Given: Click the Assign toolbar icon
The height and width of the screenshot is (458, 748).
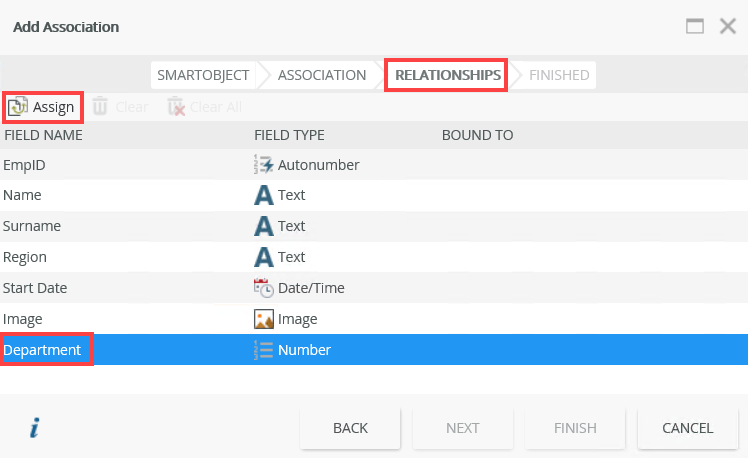Looking at the screenshot, I should pyautogui.click(x=19, y=106).
